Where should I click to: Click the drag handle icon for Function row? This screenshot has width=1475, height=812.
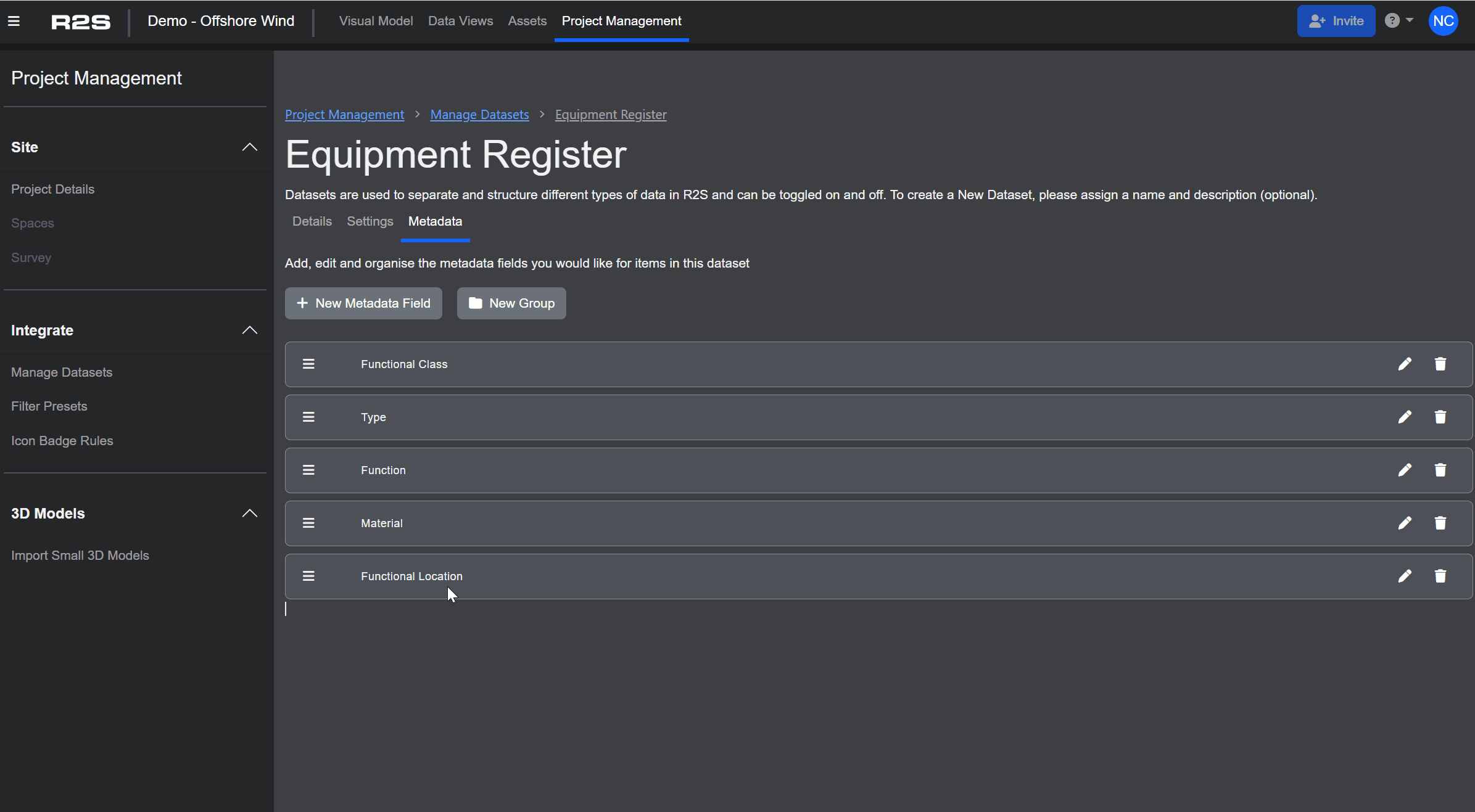(308, 470)
